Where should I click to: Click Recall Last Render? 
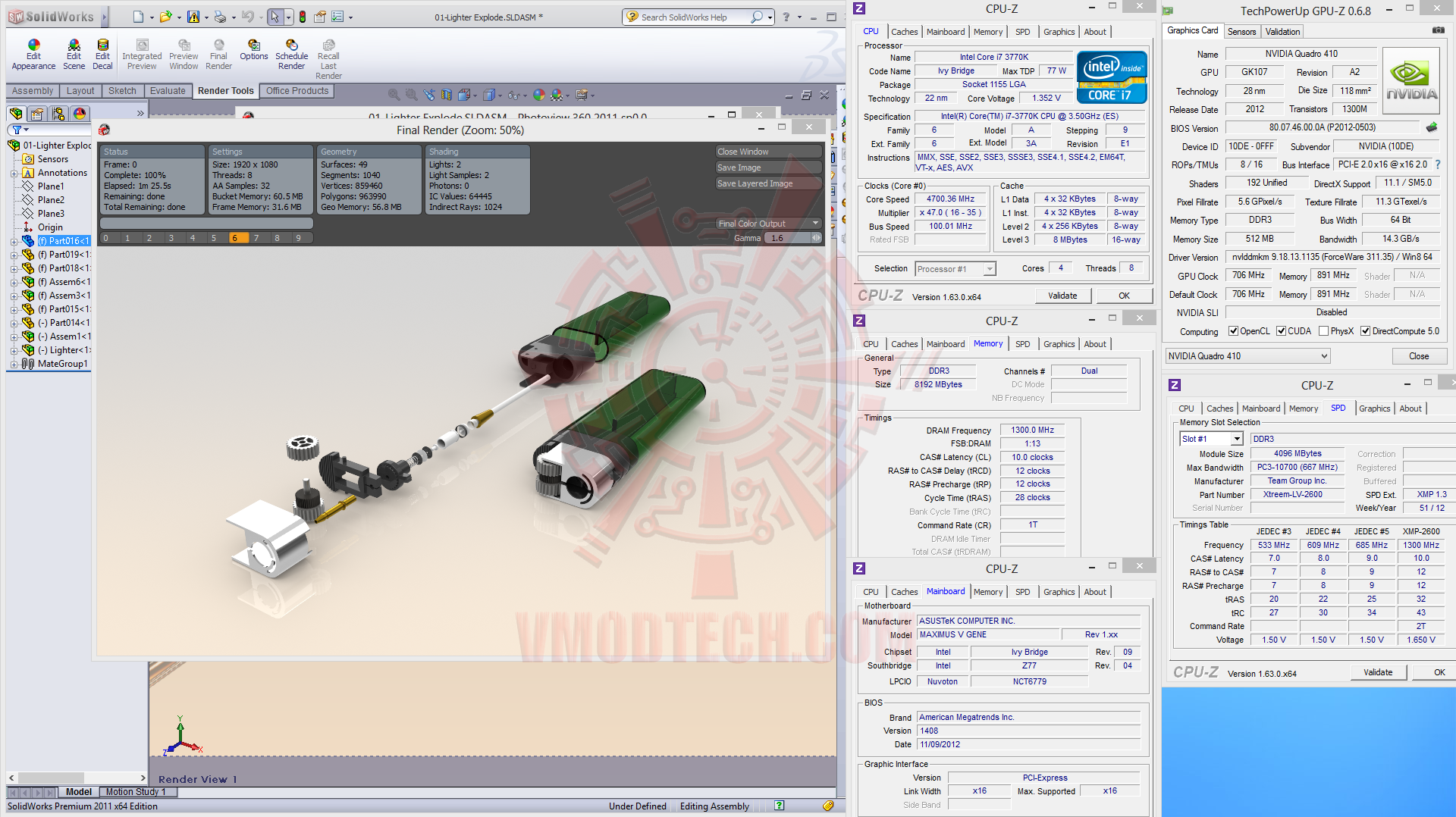(x=328, y=60)
